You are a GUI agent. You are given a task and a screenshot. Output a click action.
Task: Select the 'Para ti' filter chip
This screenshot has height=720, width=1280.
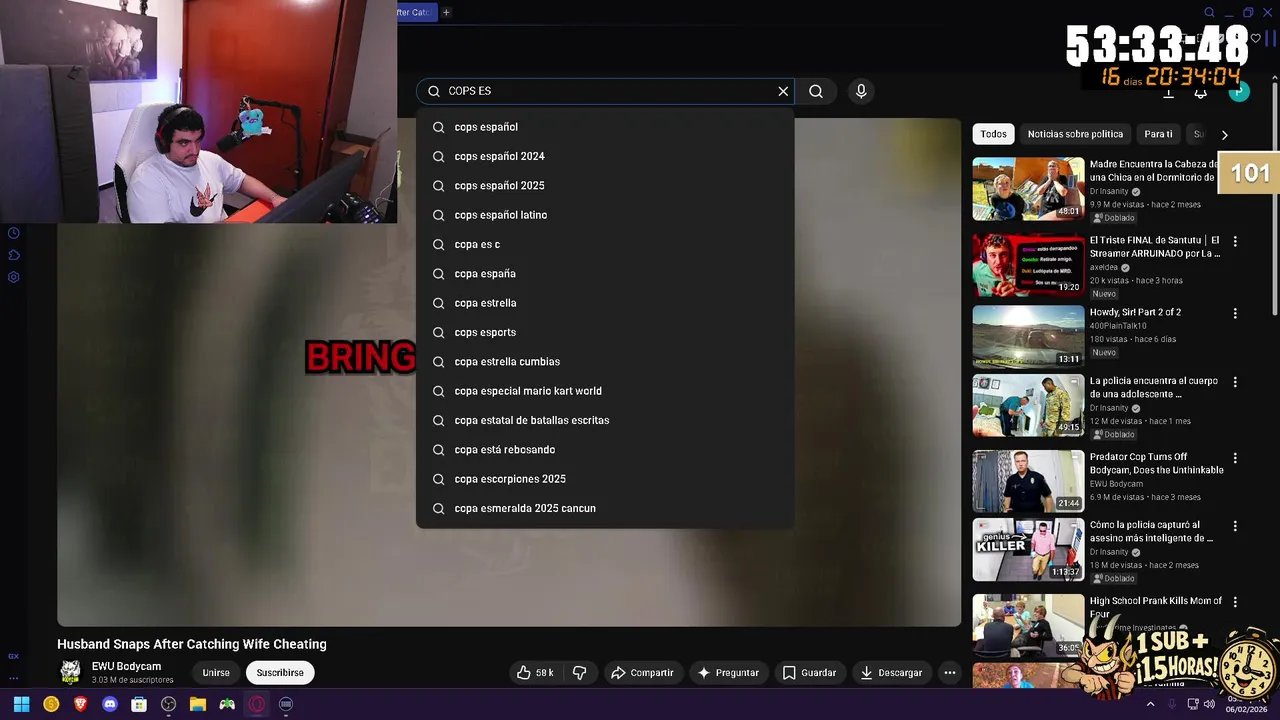pyautogui.click(x=1158, y=134)
